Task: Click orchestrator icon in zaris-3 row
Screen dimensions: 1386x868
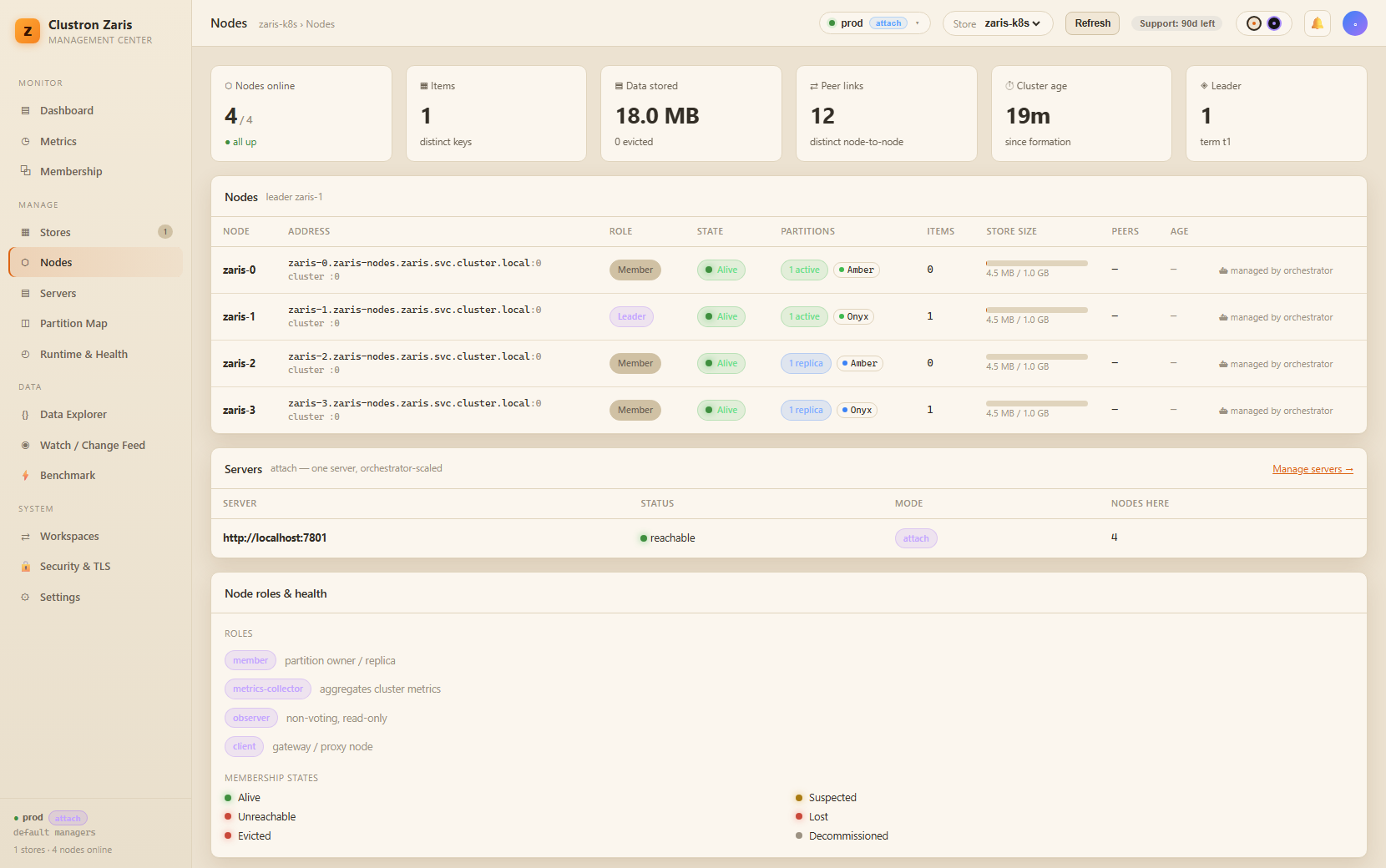Action: (1223, 411)
